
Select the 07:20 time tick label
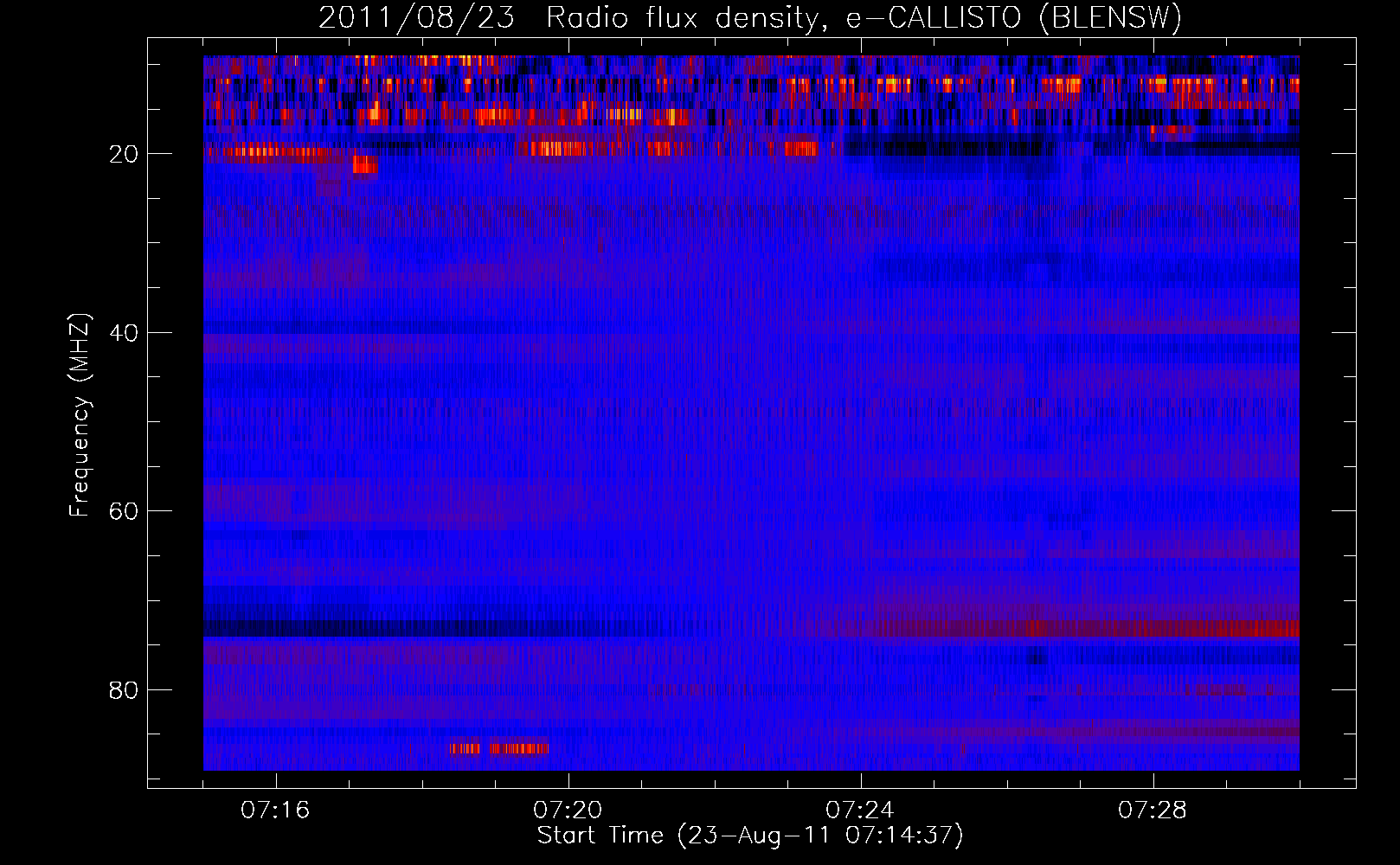click(568, 811)
